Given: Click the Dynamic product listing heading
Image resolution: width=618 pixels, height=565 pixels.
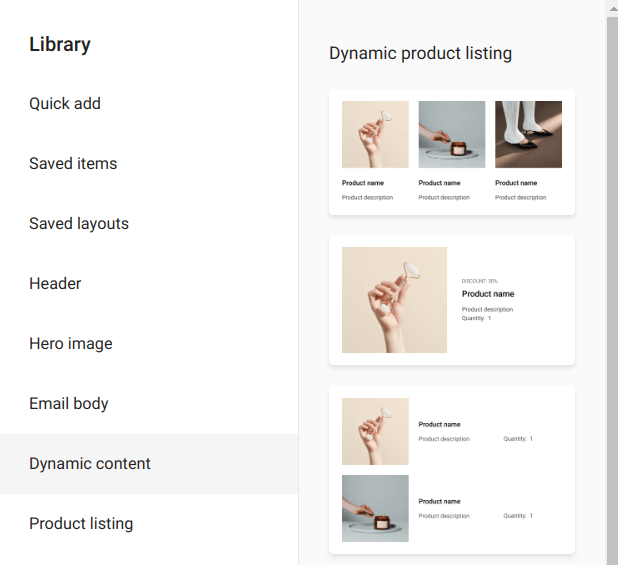Looking at the screenshot, I should 421,53.
